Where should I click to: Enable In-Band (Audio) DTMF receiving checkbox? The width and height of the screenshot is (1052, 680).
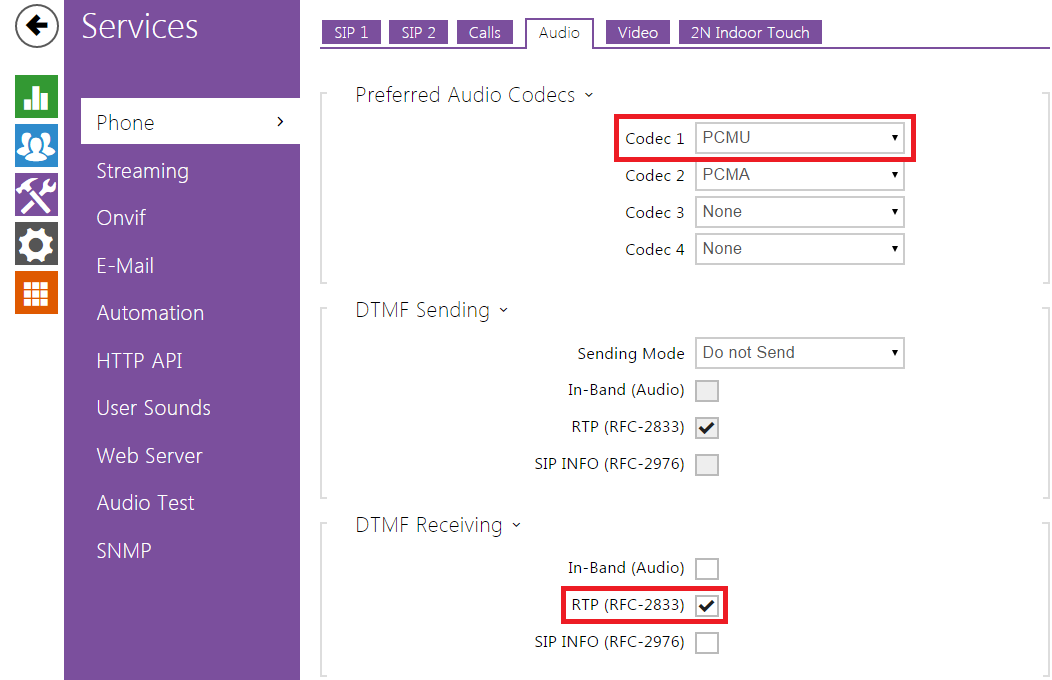point(707,568)
